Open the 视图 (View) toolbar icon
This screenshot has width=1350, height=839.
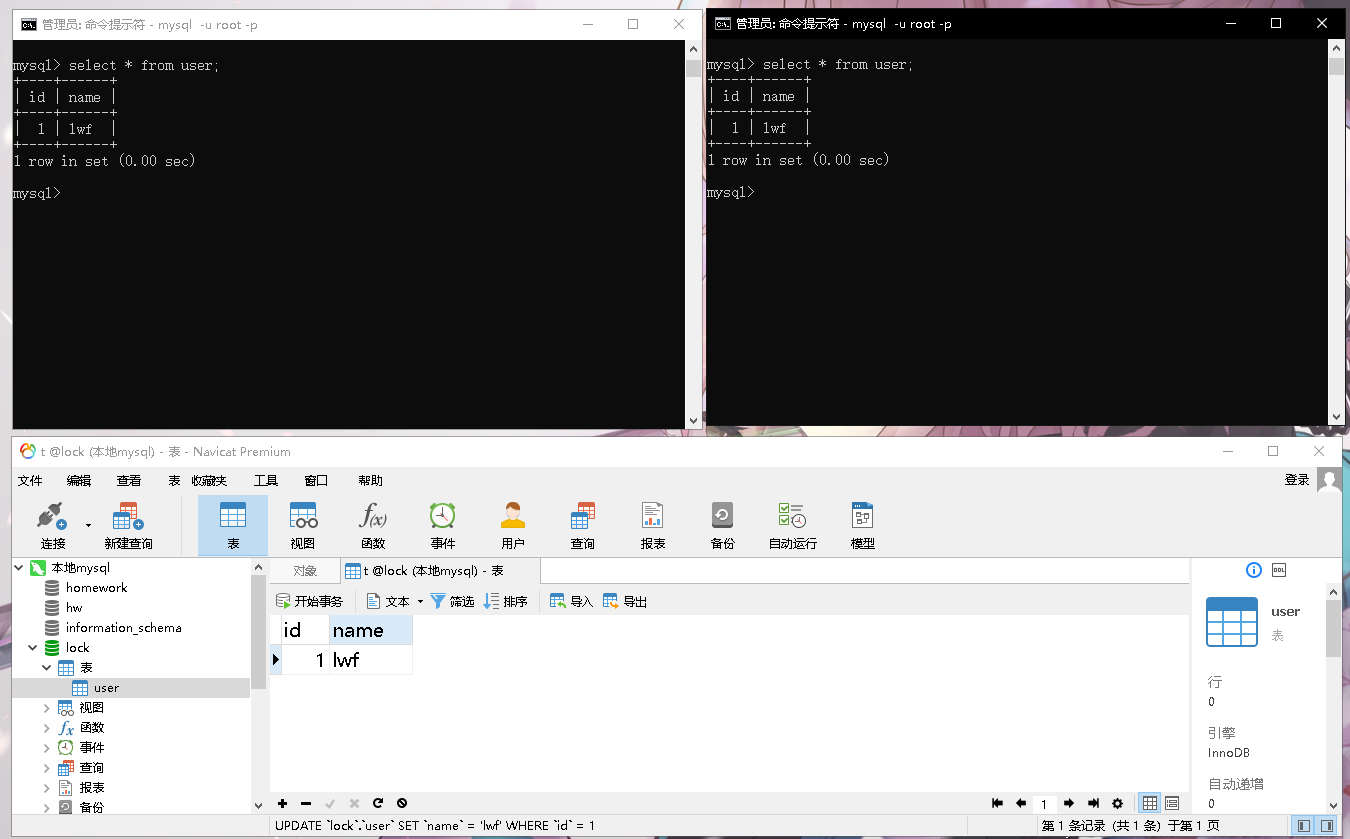click(x=303, y=525)
